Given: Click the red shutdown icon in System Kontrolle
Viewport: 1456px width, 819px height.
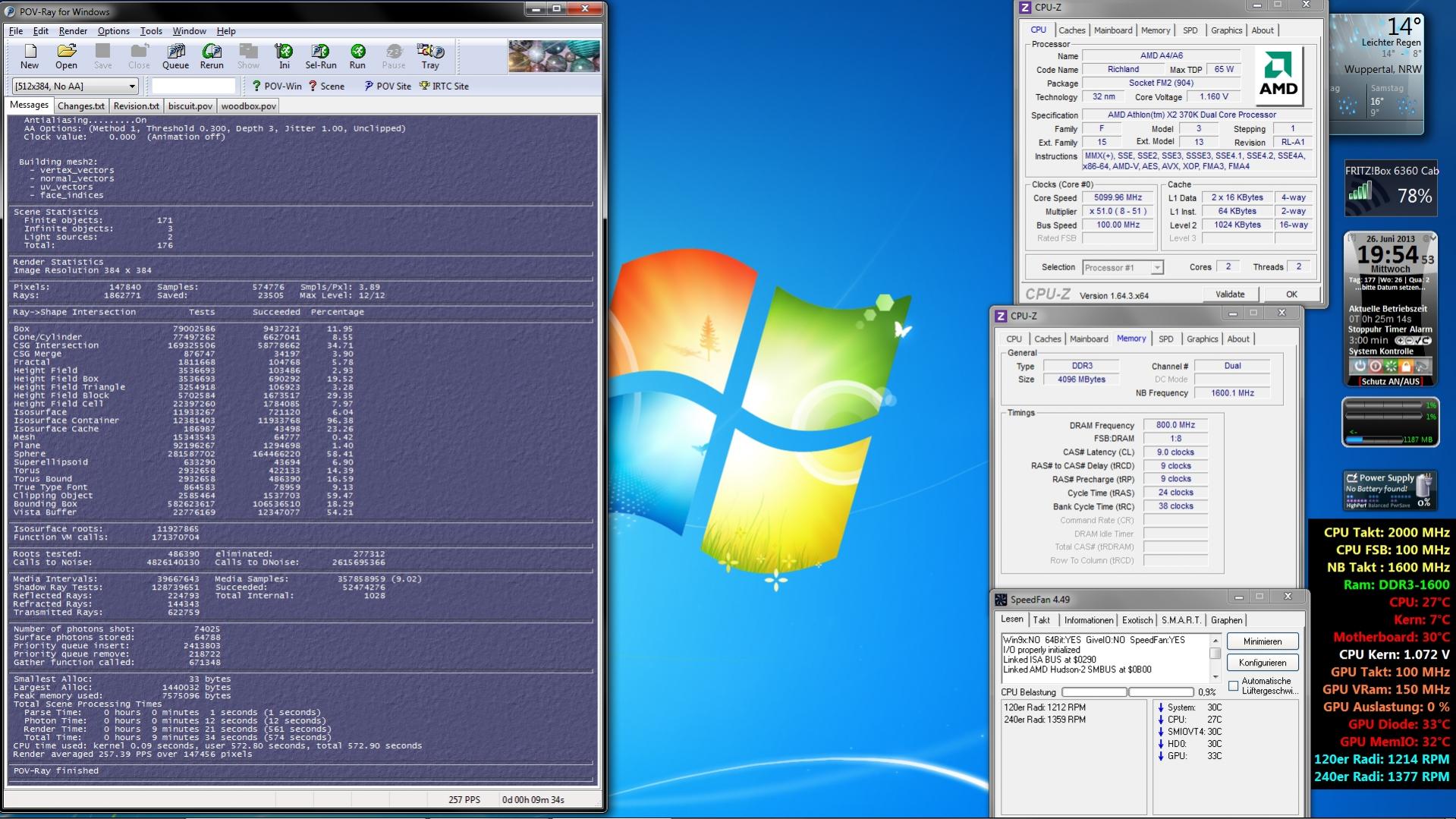Looking at the screenshot, I should (1375, 366).
